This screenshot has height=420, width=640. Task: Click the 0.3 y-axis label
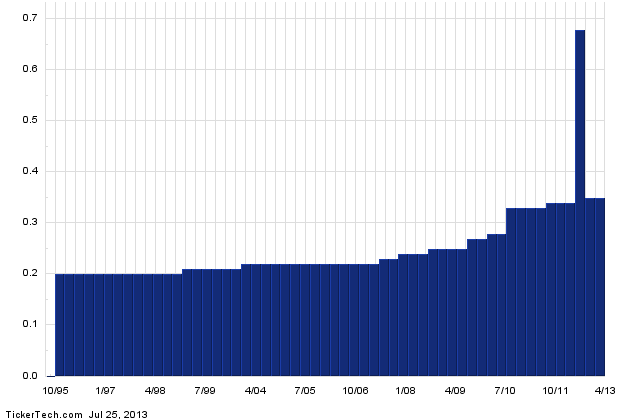tap(30, 222)
